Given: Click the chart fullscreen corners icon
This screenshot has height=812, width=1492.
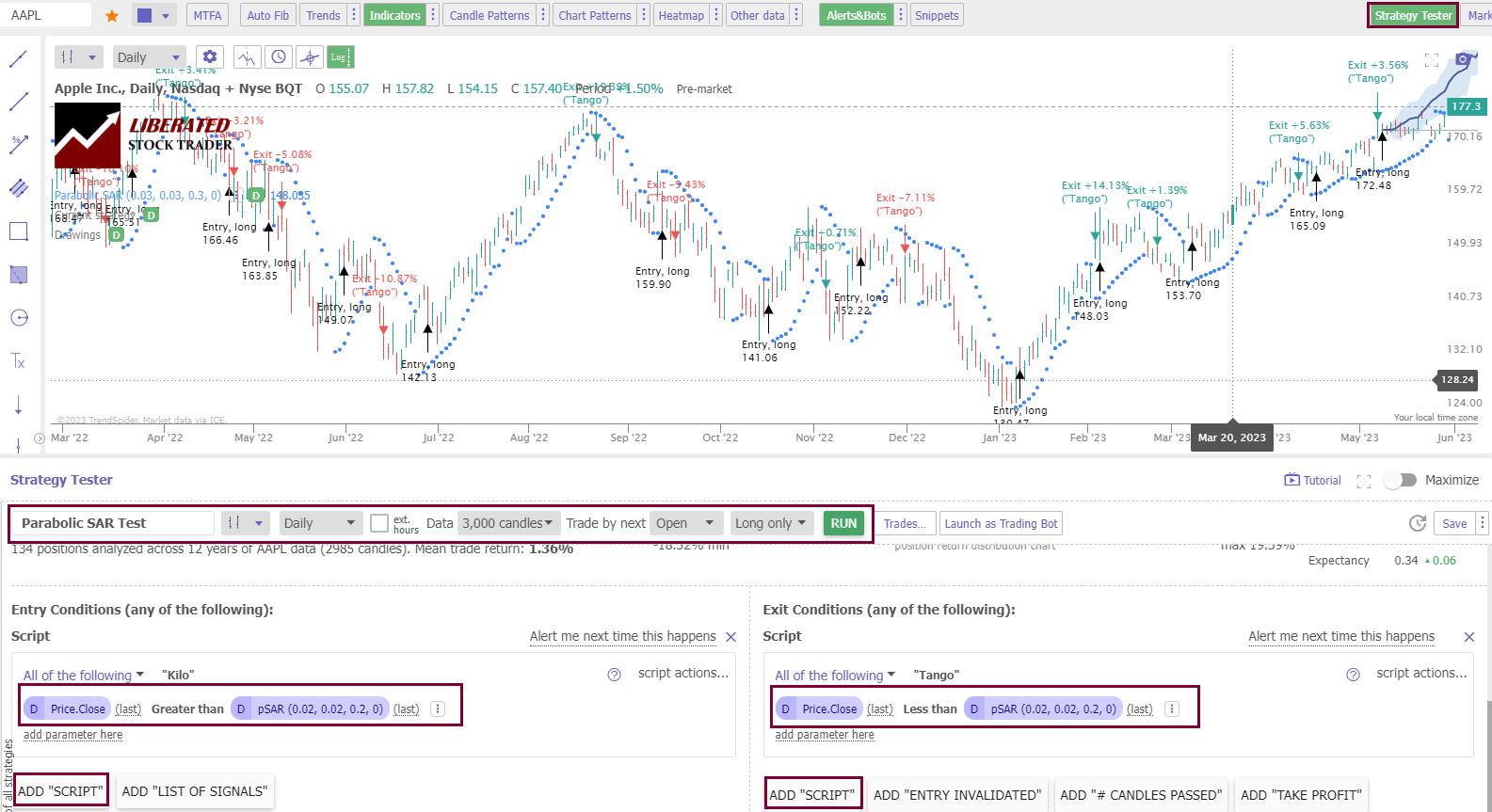Looking at the screenshot, I should click(x=1432, y=59).
